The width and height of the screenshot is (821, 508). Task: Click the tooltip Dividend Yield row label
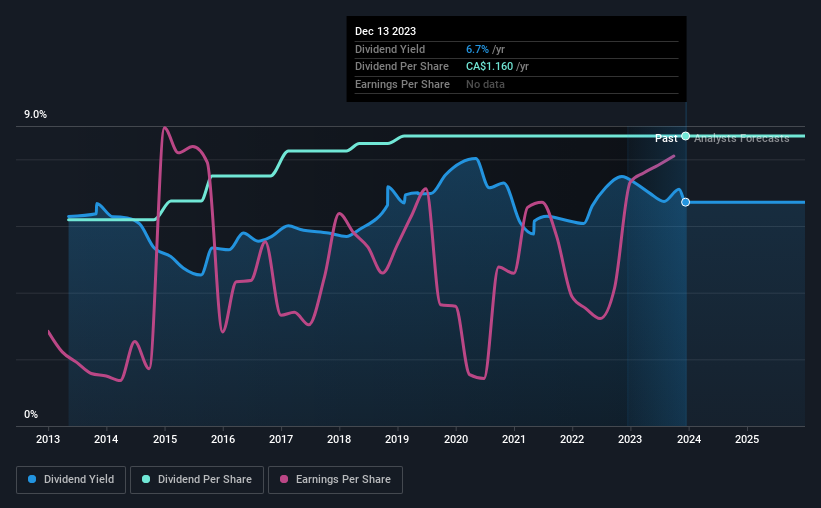coord(390,49)
